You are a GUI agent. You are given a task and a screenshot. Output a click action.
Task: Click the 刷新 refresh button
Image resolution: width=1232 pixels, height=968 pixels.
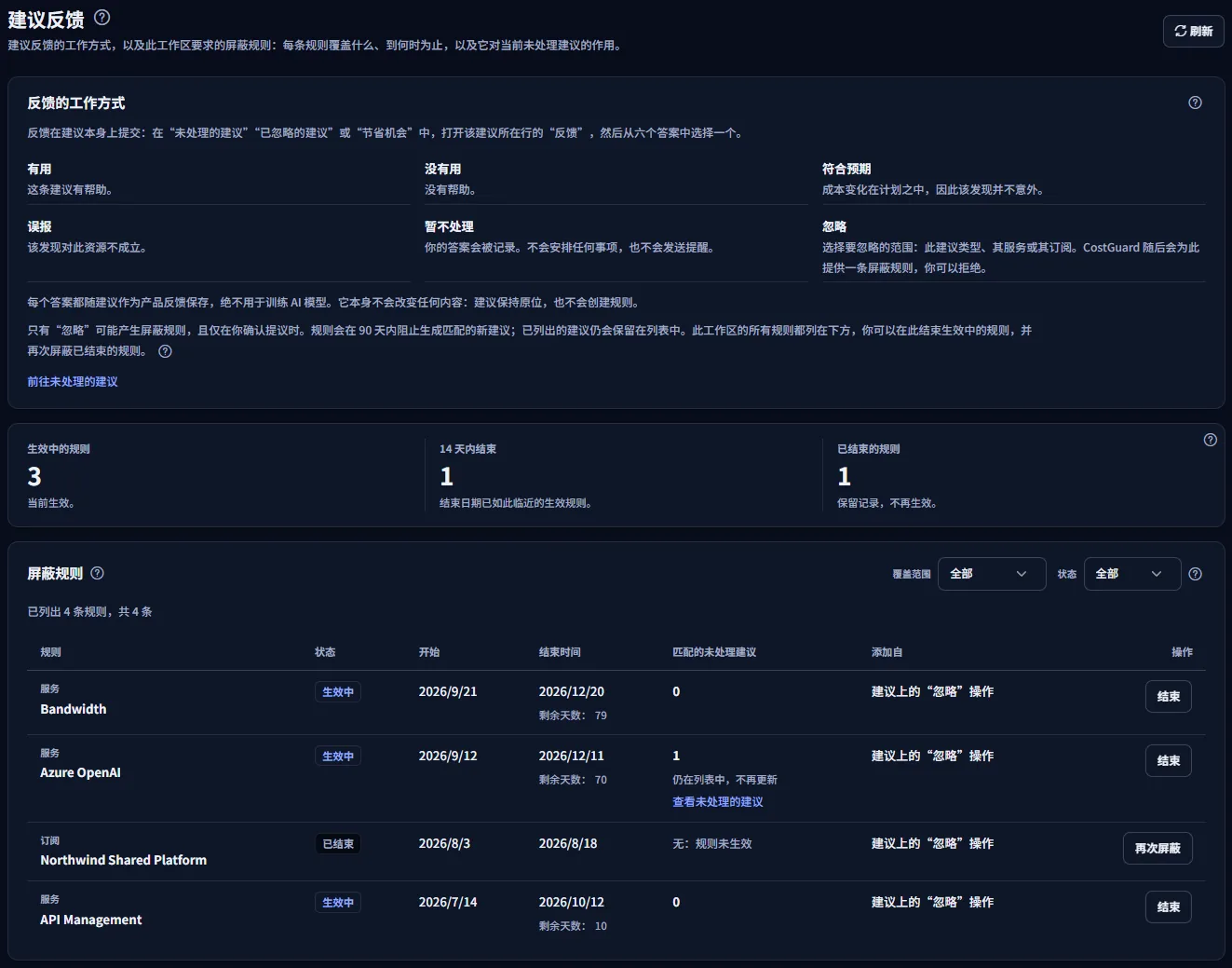(1193, 31)
